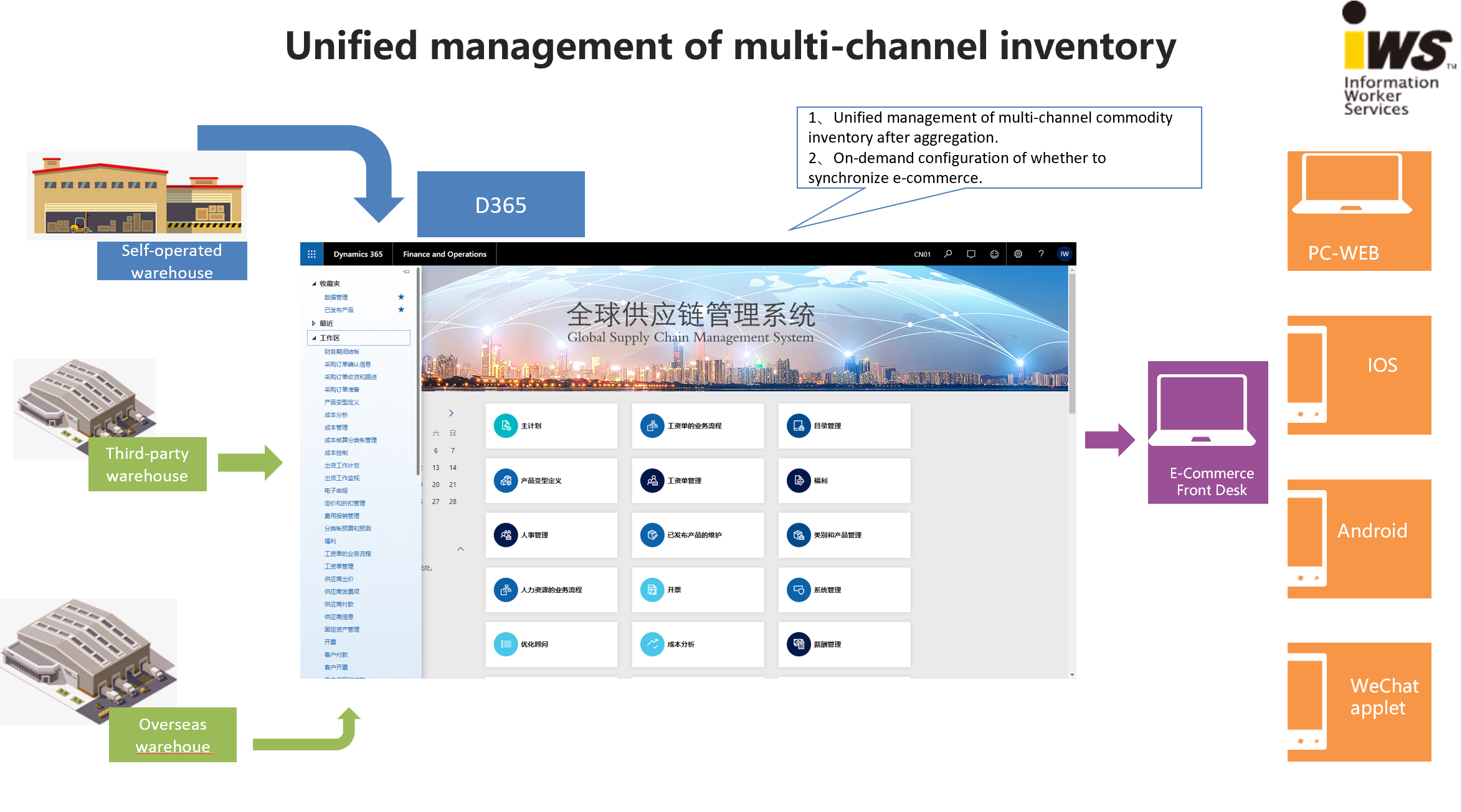This screenshot has width=1462, height=812.
Task: Select 客户开票 in the sidebar list
Action: coord(336,667)
